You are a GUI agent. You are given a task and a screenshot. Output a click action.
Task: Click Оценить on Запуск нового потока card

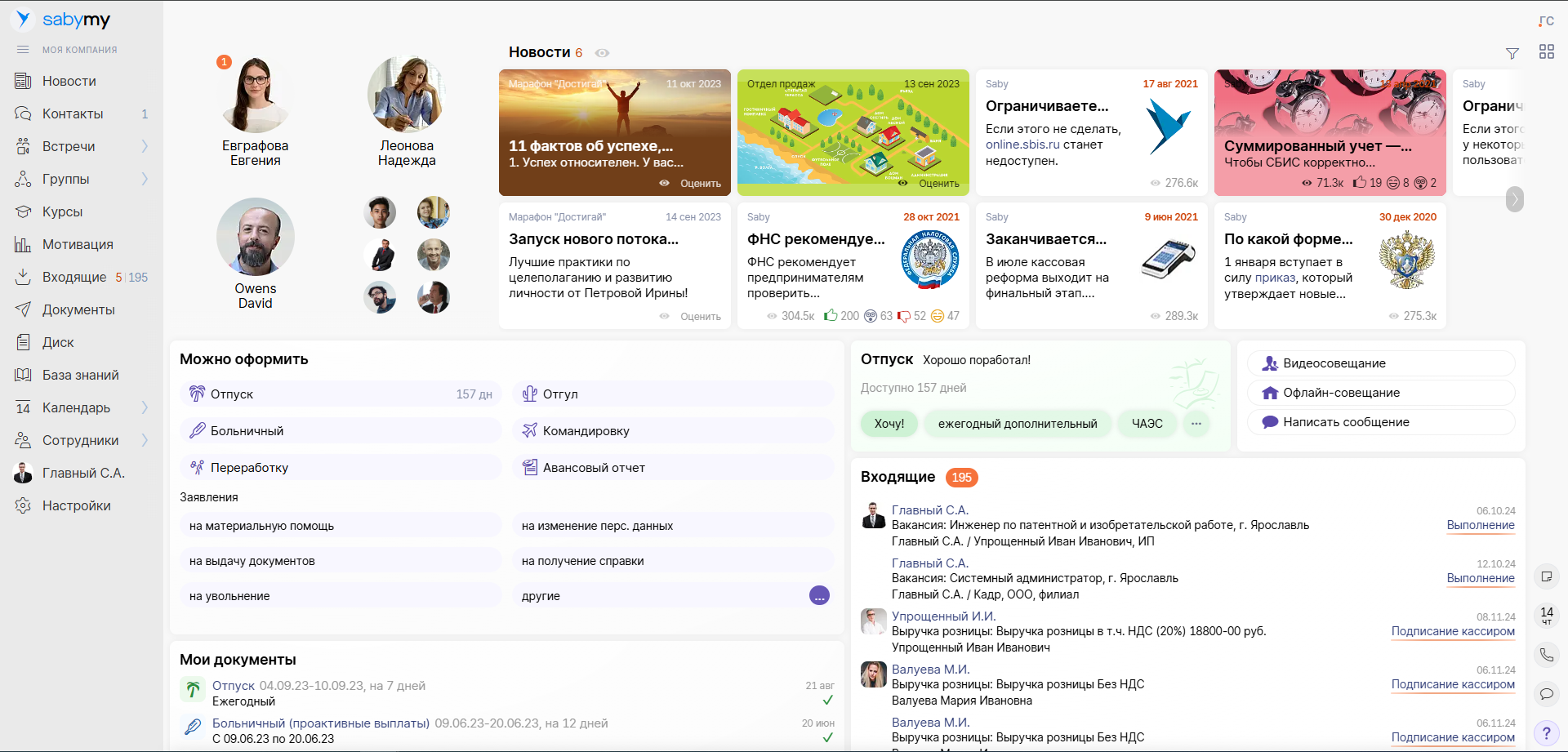tap(700, 317)
